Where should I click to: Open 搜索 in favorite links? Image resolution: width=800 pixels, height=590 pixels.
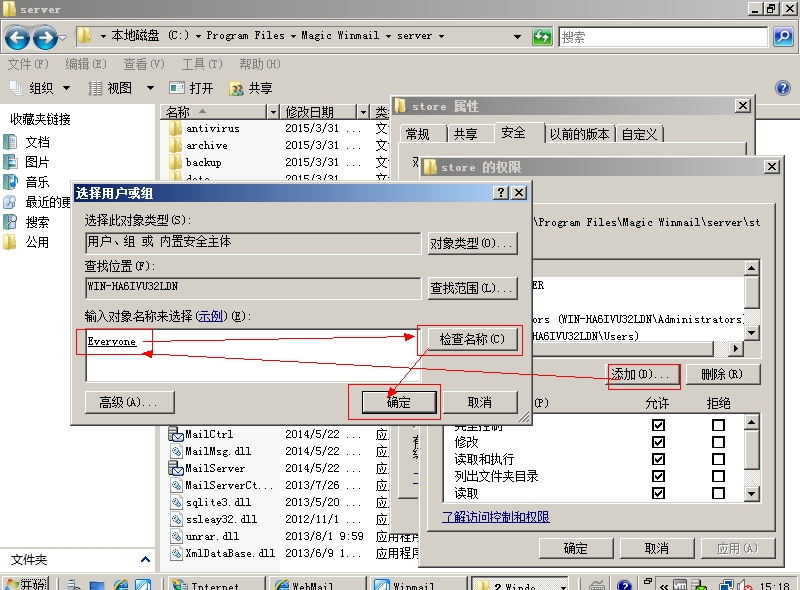click(37, 222)
